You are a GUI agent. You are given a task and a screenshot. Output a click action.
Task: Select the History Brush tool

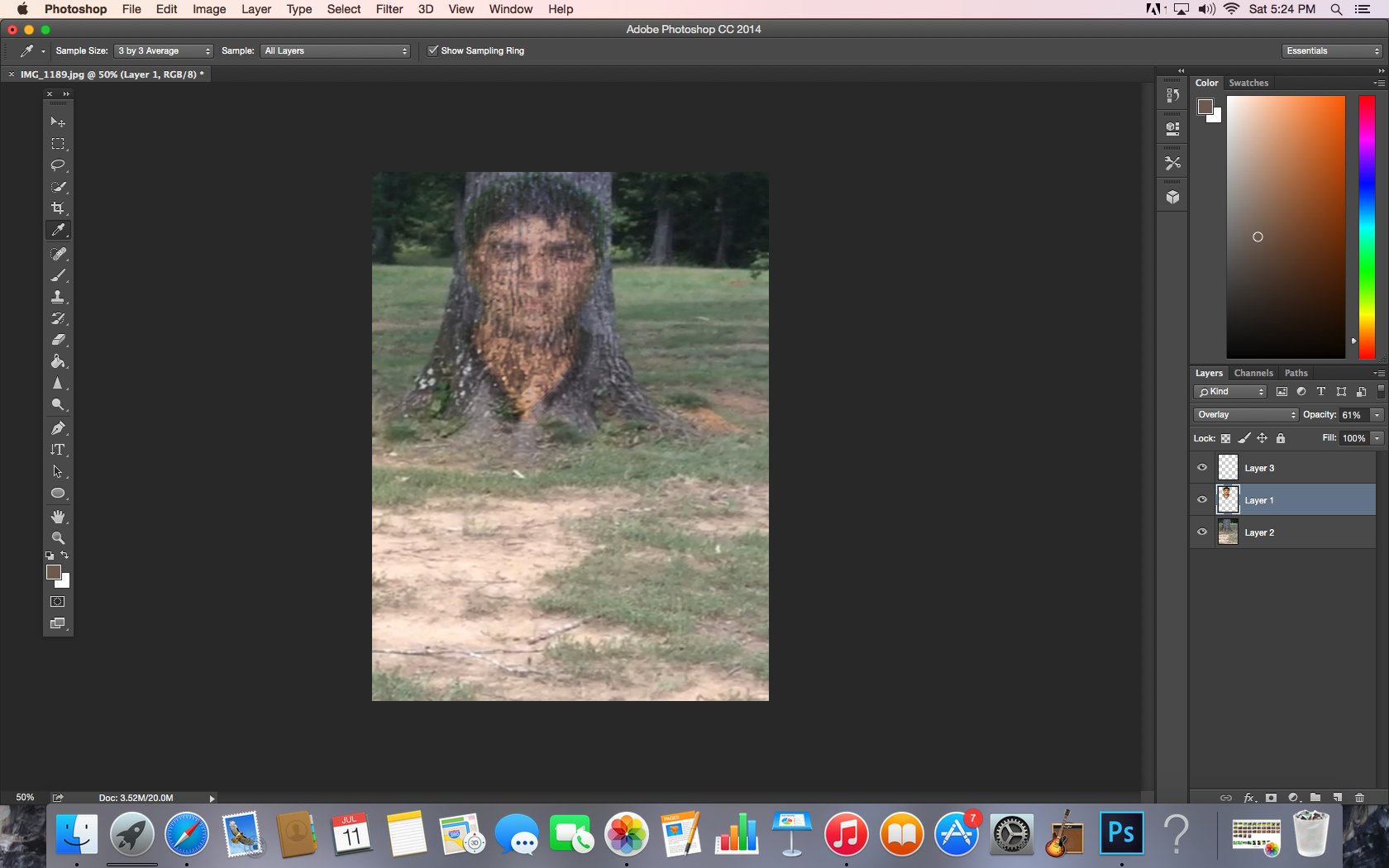pos(58,318)
